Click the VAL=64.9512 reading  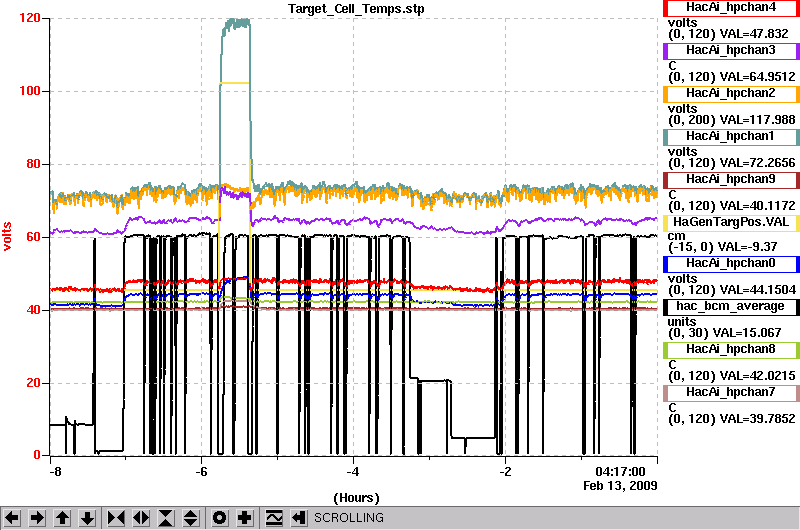click(757, 77)
